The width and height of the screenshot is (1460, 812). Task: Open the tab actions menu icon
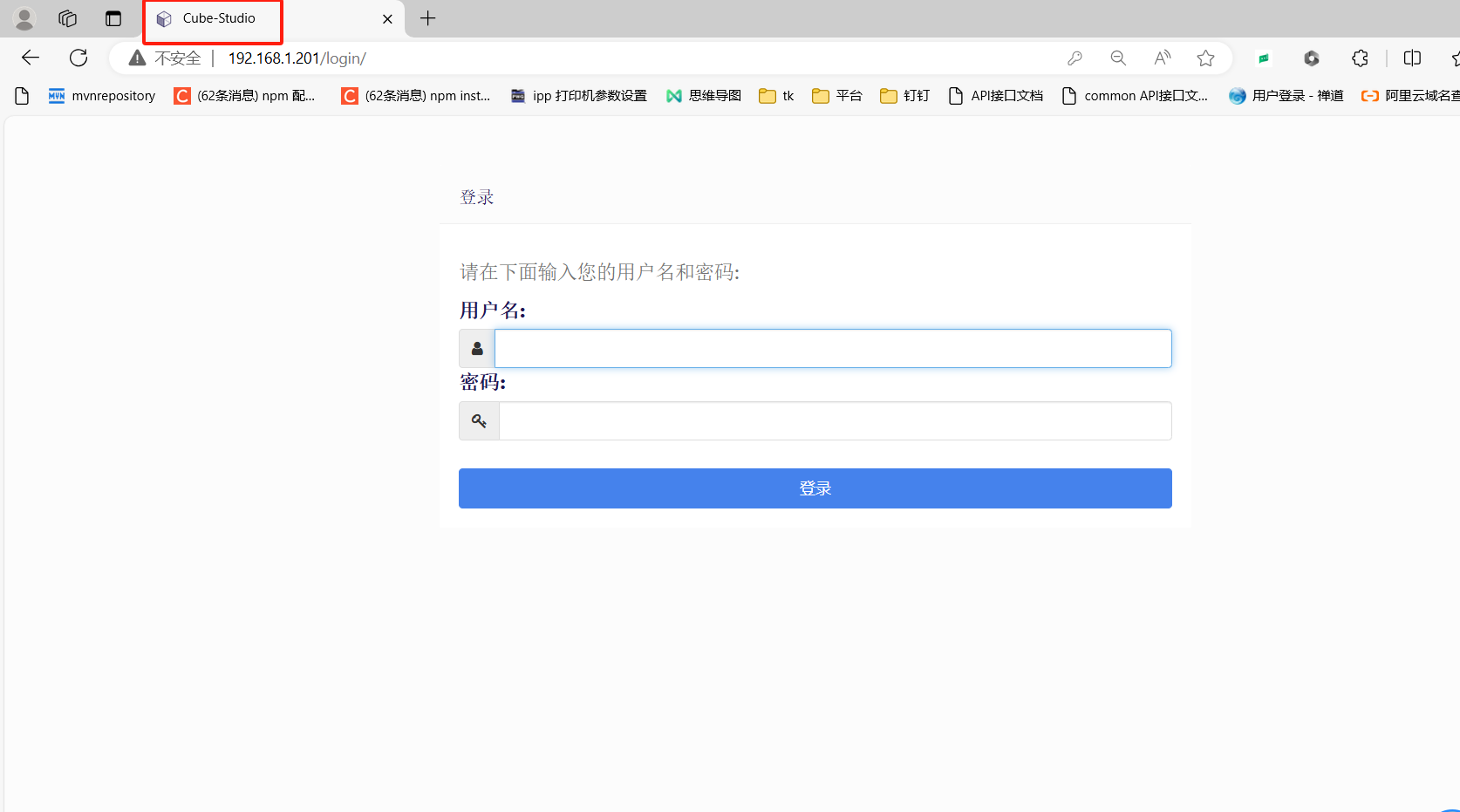[113, 18]
